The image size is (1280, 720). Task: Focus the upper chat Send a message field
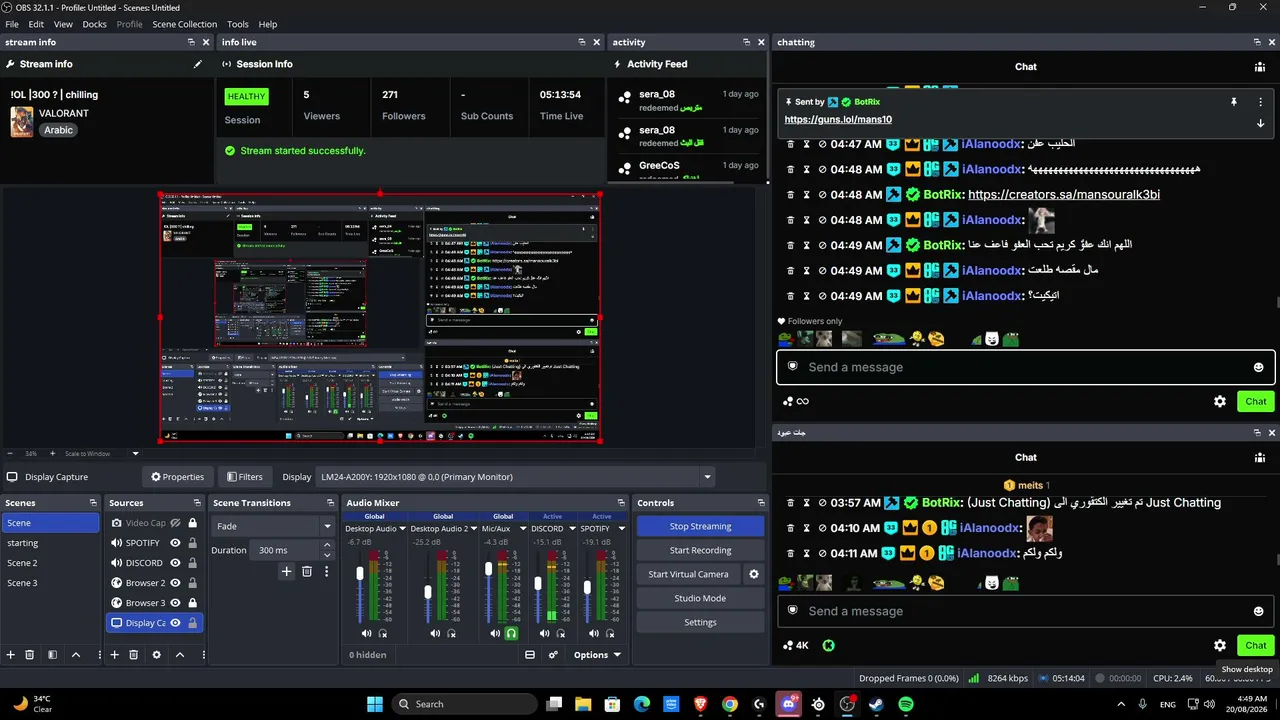coord(1026,367)
